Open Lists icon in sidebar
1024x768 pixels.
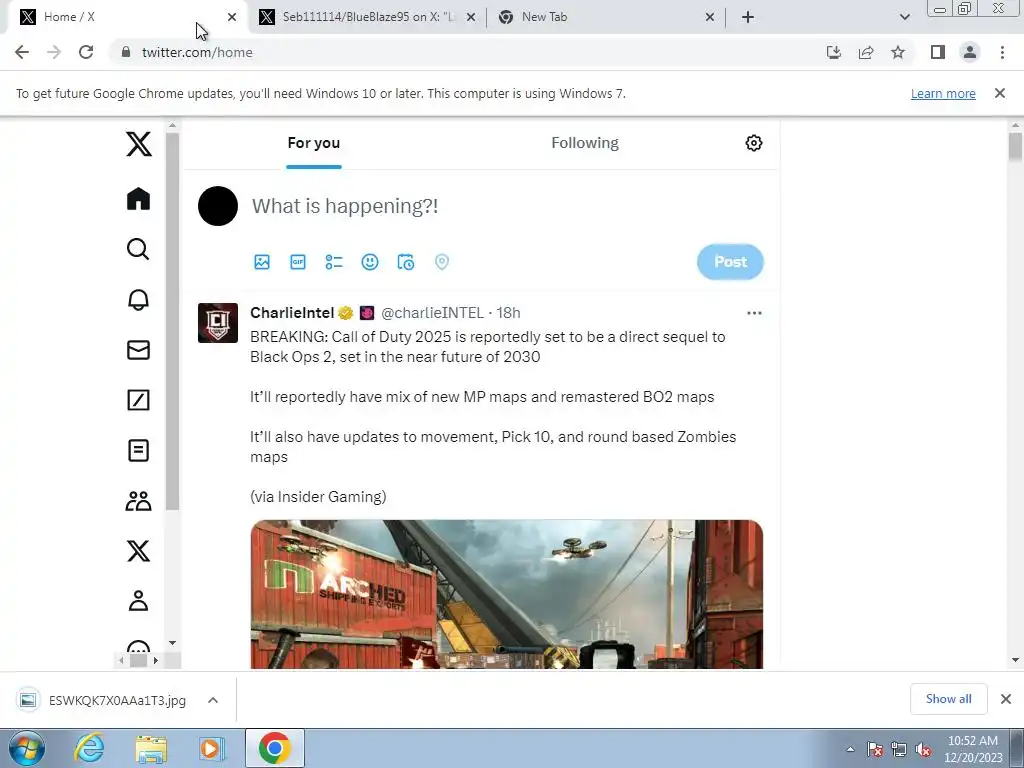(x=138, y=451)
